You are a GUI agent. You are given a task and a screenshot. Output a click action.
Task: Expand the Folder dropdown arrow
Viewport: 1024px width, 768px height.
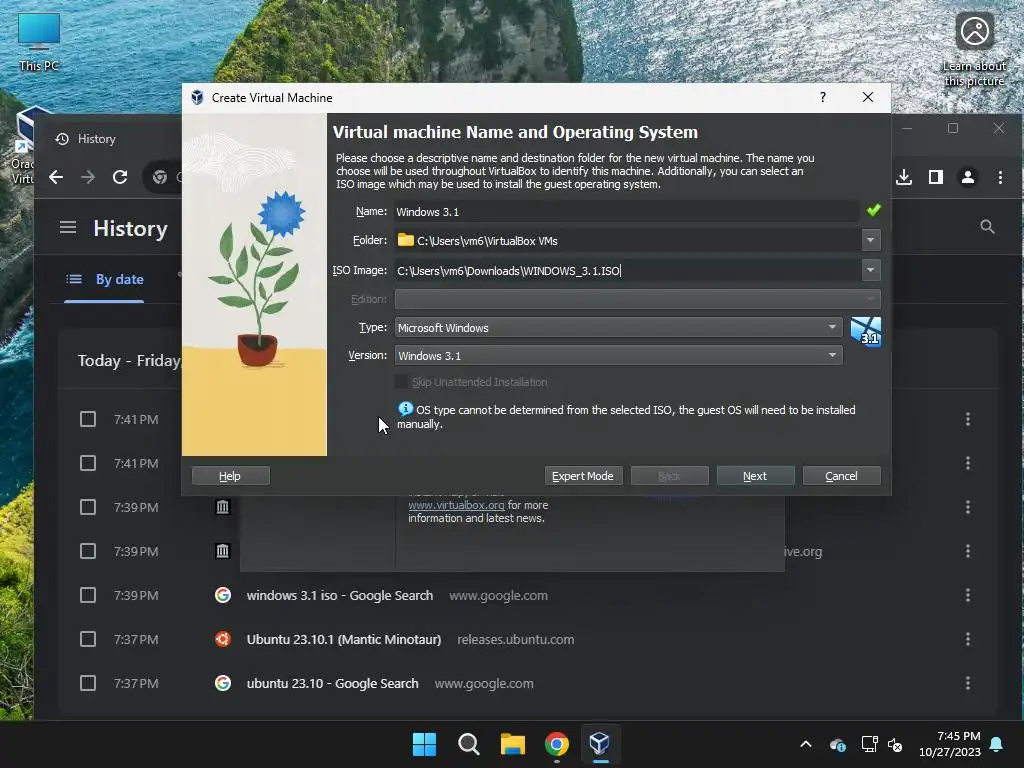pos(871,240)
